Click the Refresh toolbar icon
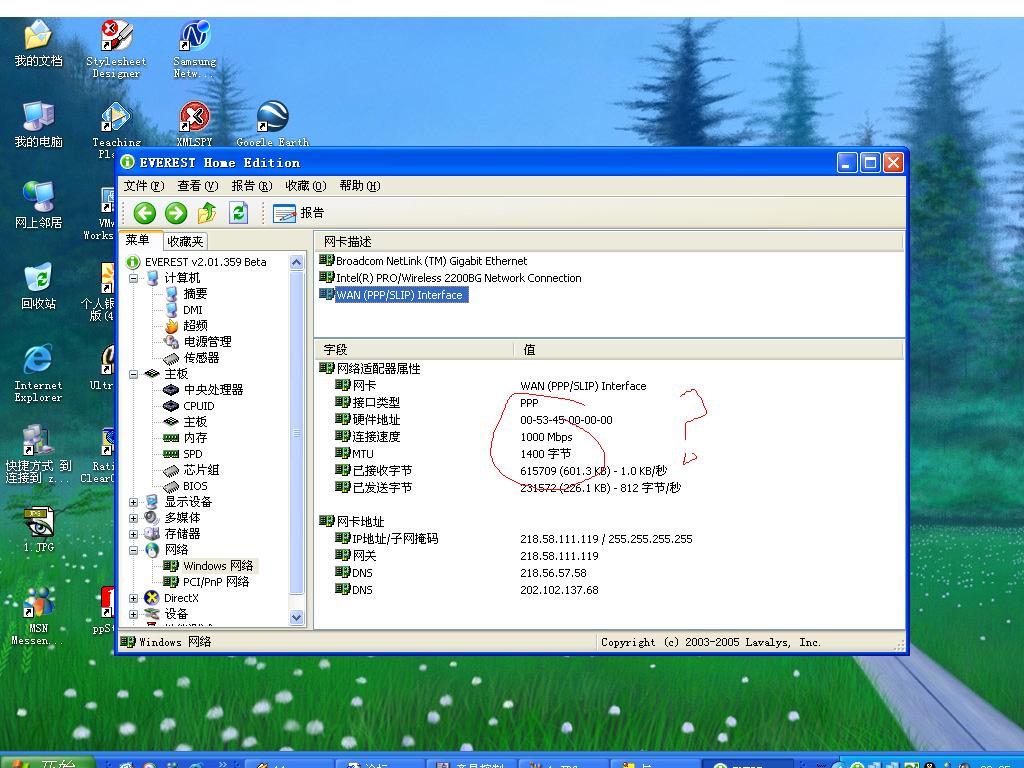 (238, 213)
